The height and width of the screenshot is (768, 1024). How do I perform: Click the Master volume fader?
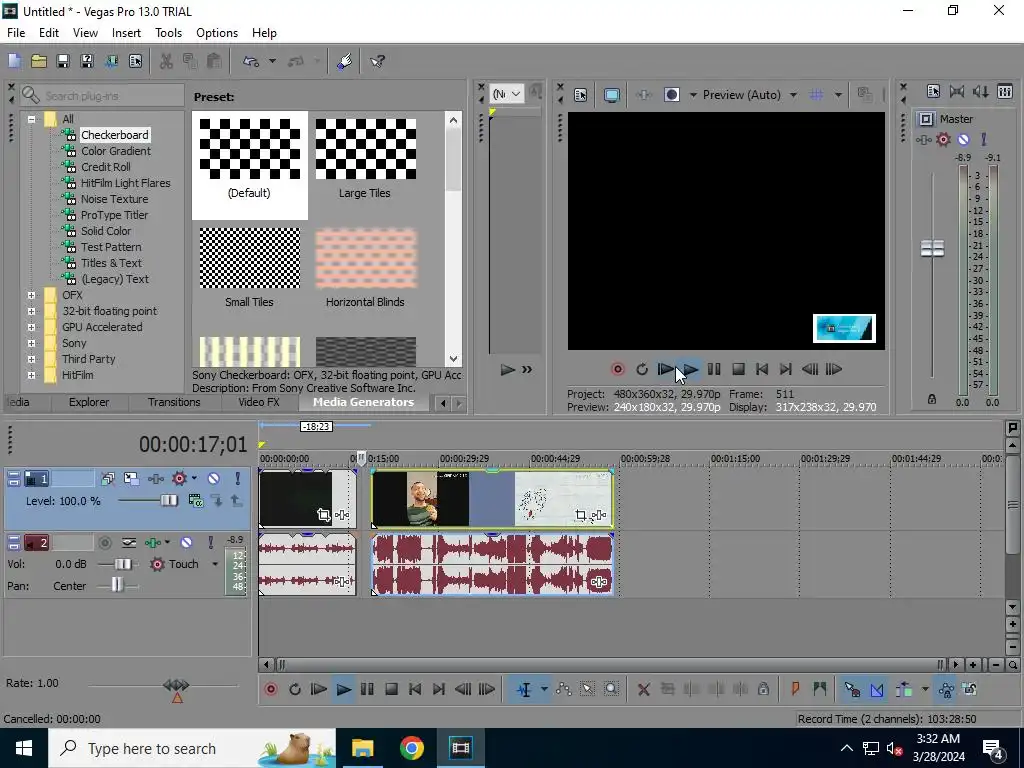pyautogui.click(x=932, y=249)
